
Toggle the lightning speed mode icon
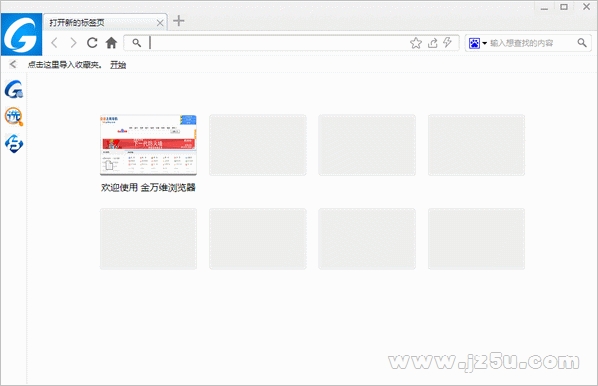coord(447,42)
